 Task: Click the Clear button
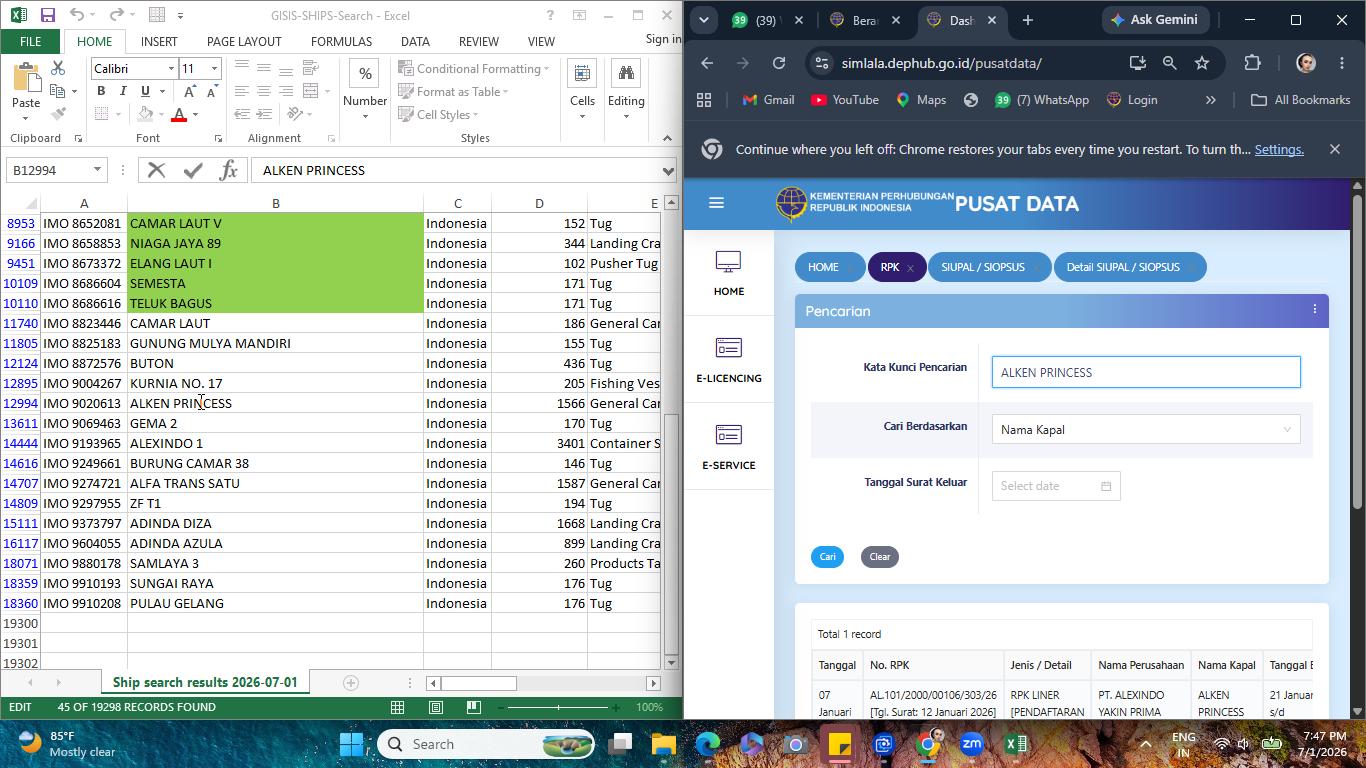pyautogui.click(x=880, y=557)
